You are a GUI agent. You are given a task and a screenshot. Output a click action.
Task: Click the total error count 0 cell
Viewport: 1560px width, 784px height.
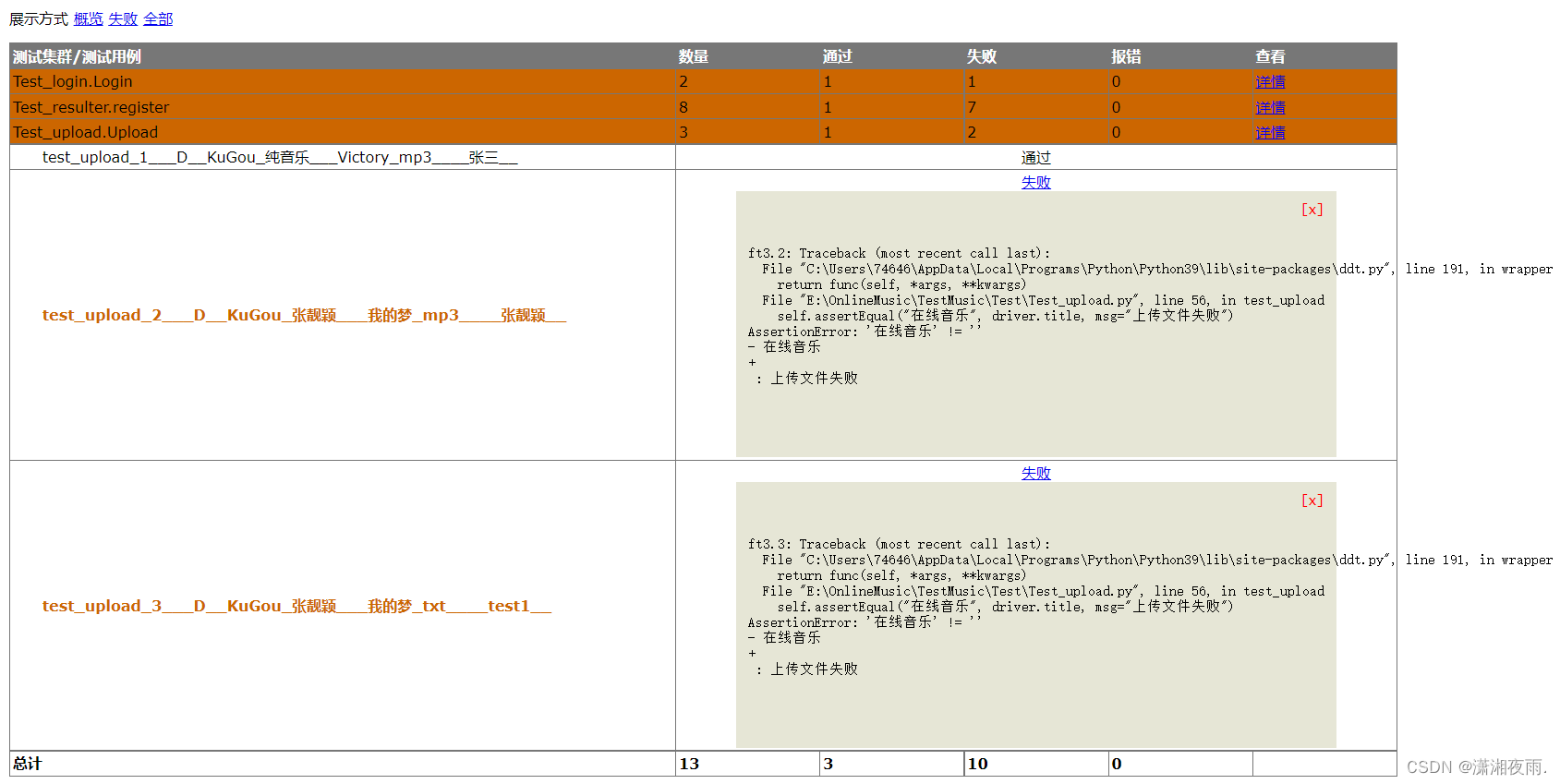tap(1180, 764)
